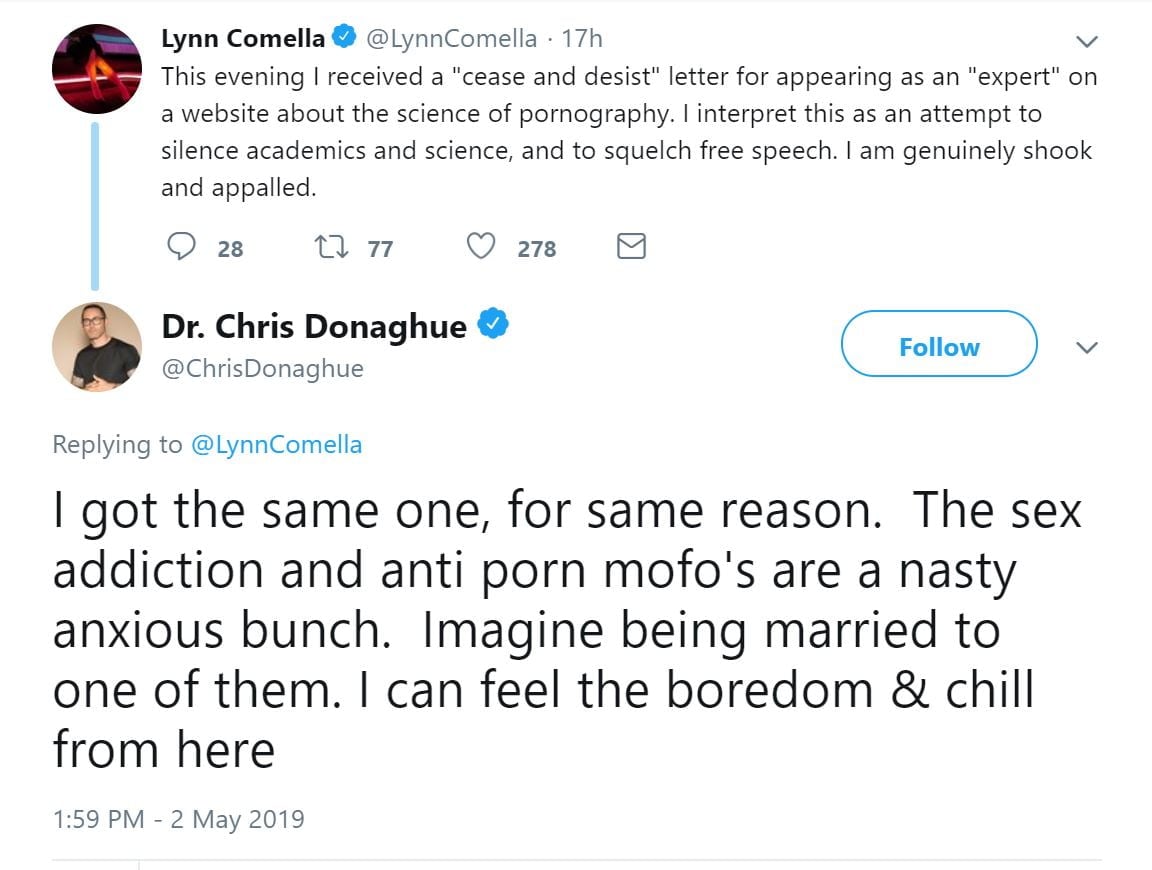
Task: Click Dr. Chris Donaghue's verified badge
Action: (x=495, y=325)
